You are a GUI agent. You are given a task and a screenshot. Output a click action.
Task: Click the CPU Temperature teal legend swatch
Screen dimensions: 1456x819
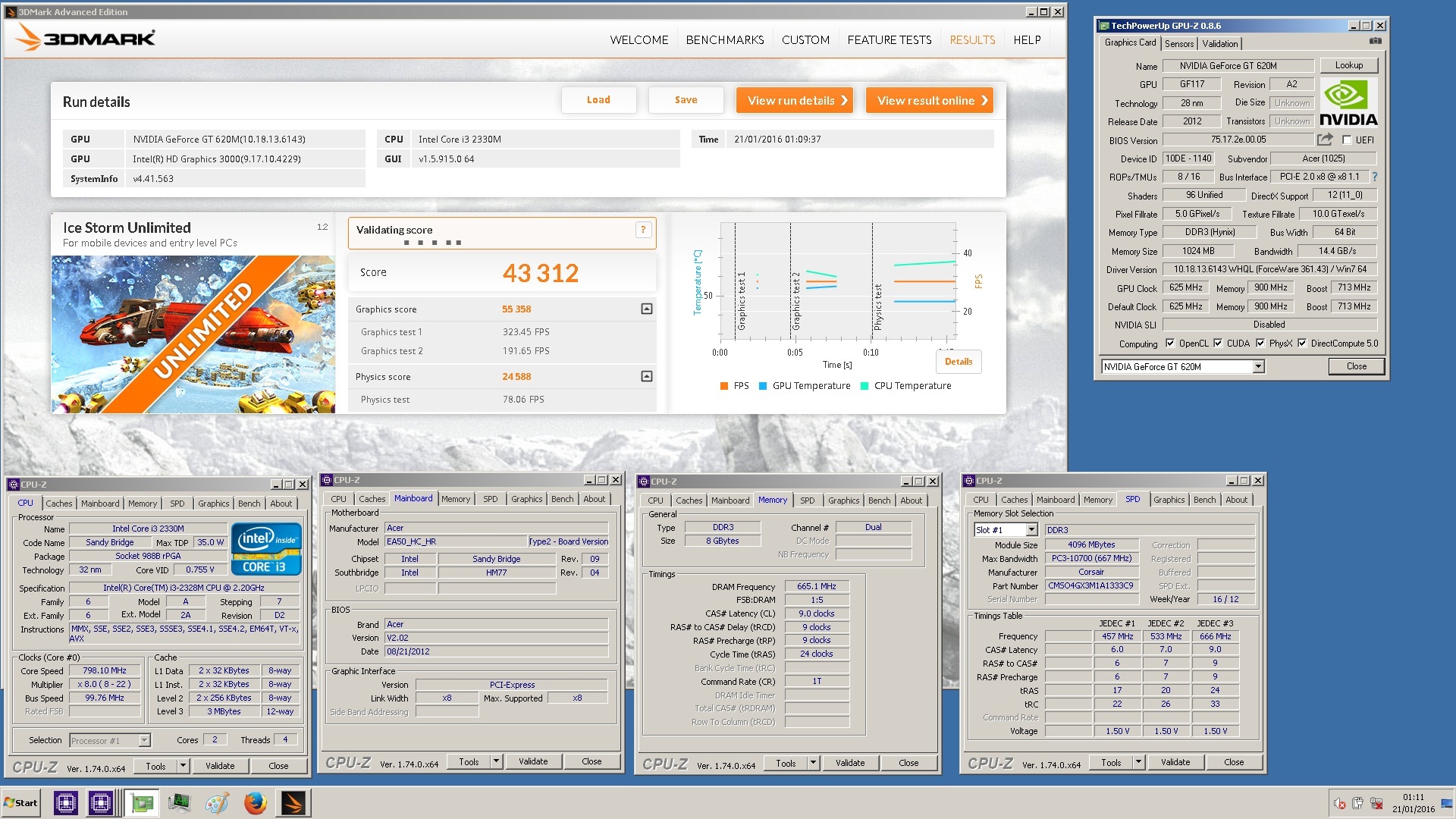[x=864, y=386]
